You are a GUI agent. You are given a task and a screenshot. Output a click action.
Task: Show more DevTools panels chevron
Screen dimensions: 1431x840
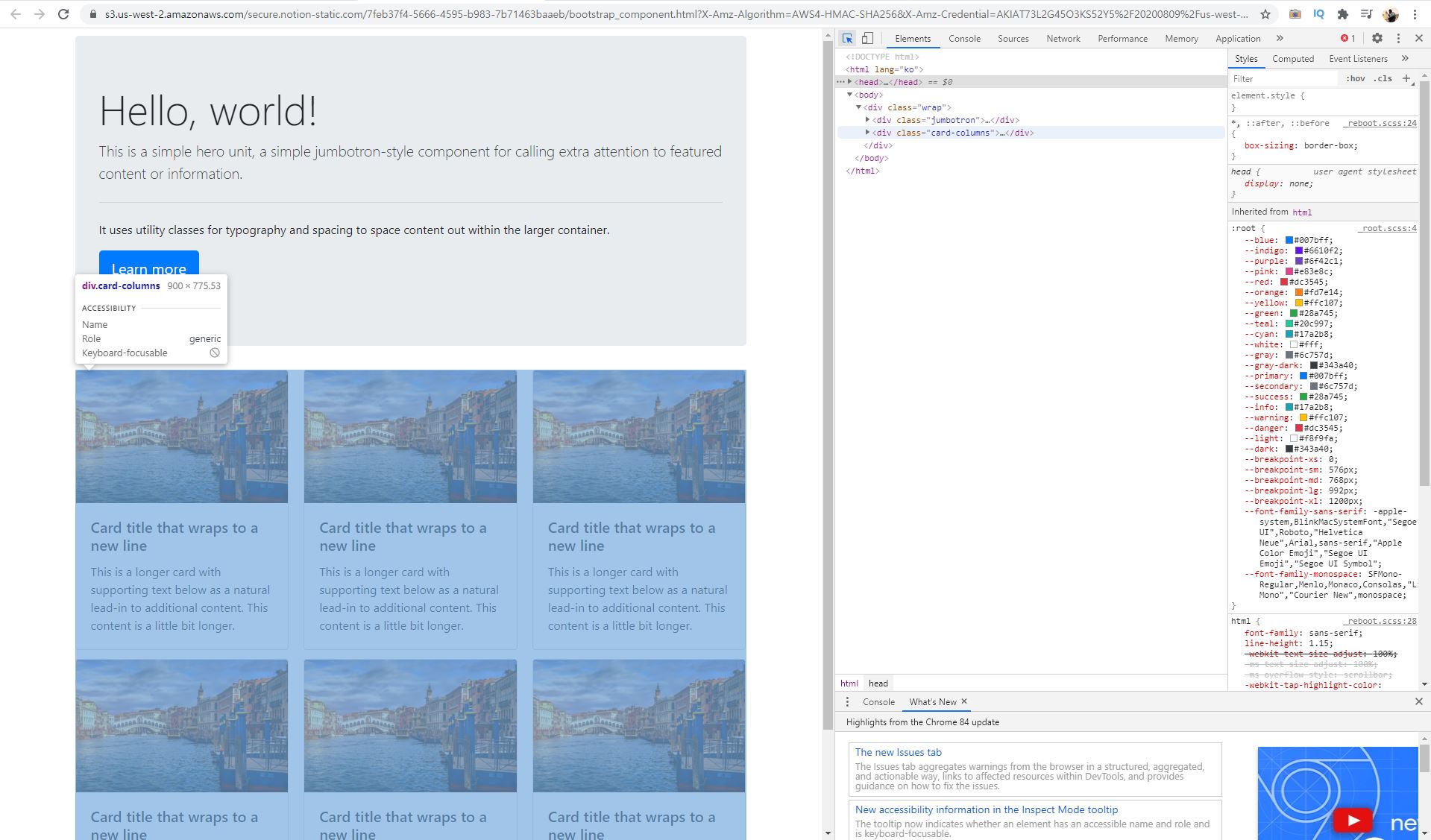point(1280,38)
